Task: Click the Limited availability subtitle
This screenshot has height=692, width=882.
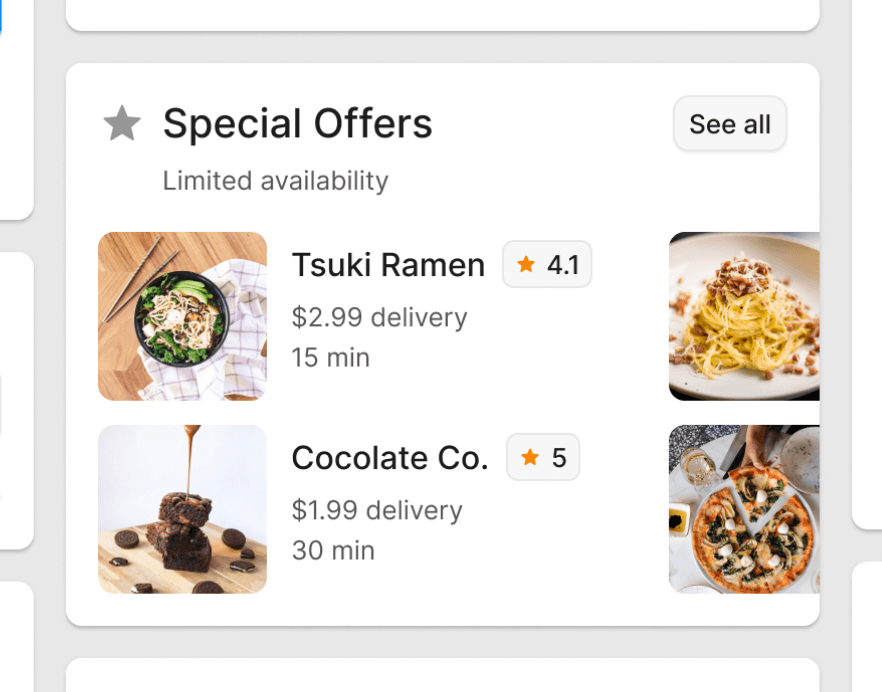Action: coord(275,181)
